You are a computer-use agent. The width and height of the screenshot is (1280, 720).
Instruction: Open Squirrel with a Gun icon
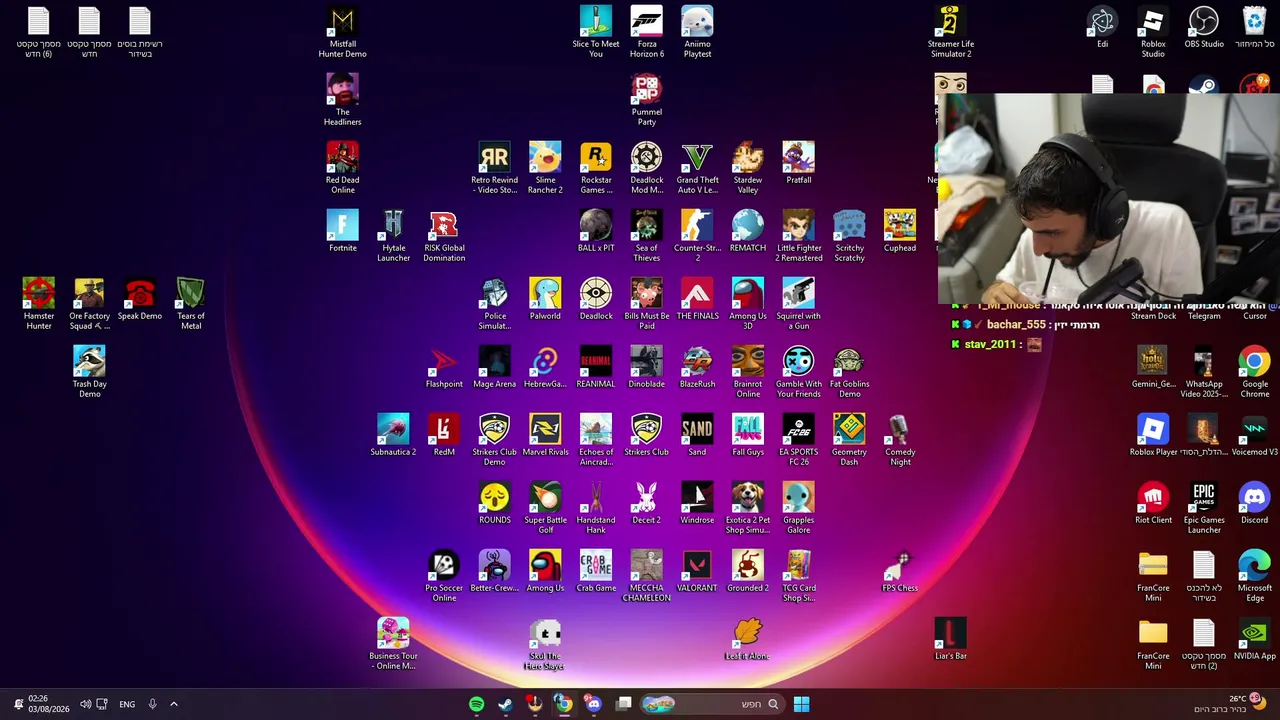pos(798,305)
